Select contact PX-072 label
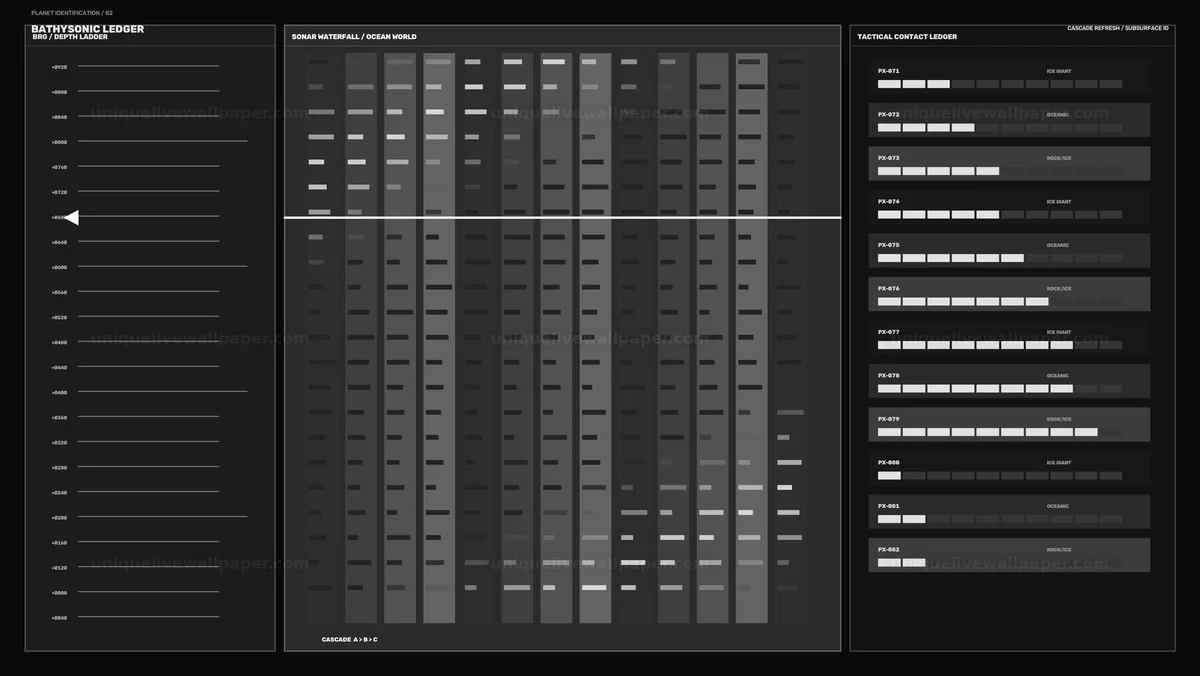 click(x=888, y=114)
